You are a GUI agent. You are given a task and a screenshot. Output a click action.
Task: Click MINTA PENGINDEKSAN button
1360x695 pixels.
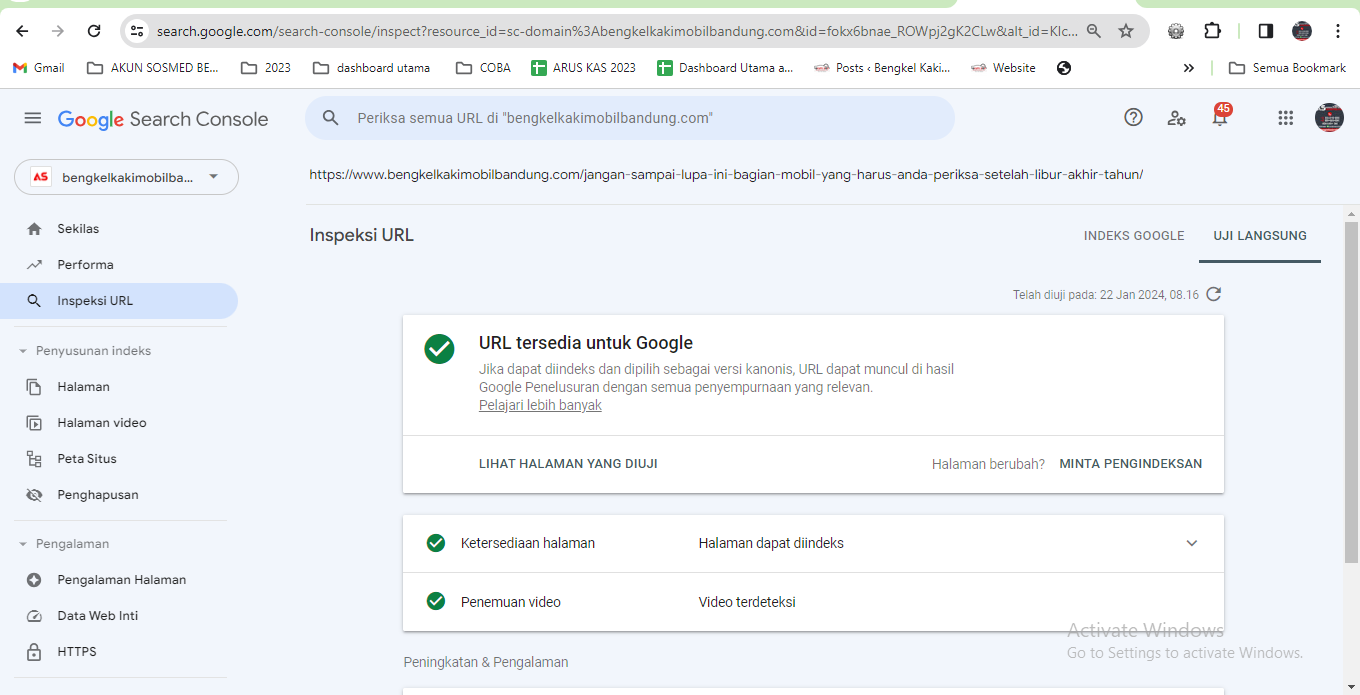point(1131,464)
